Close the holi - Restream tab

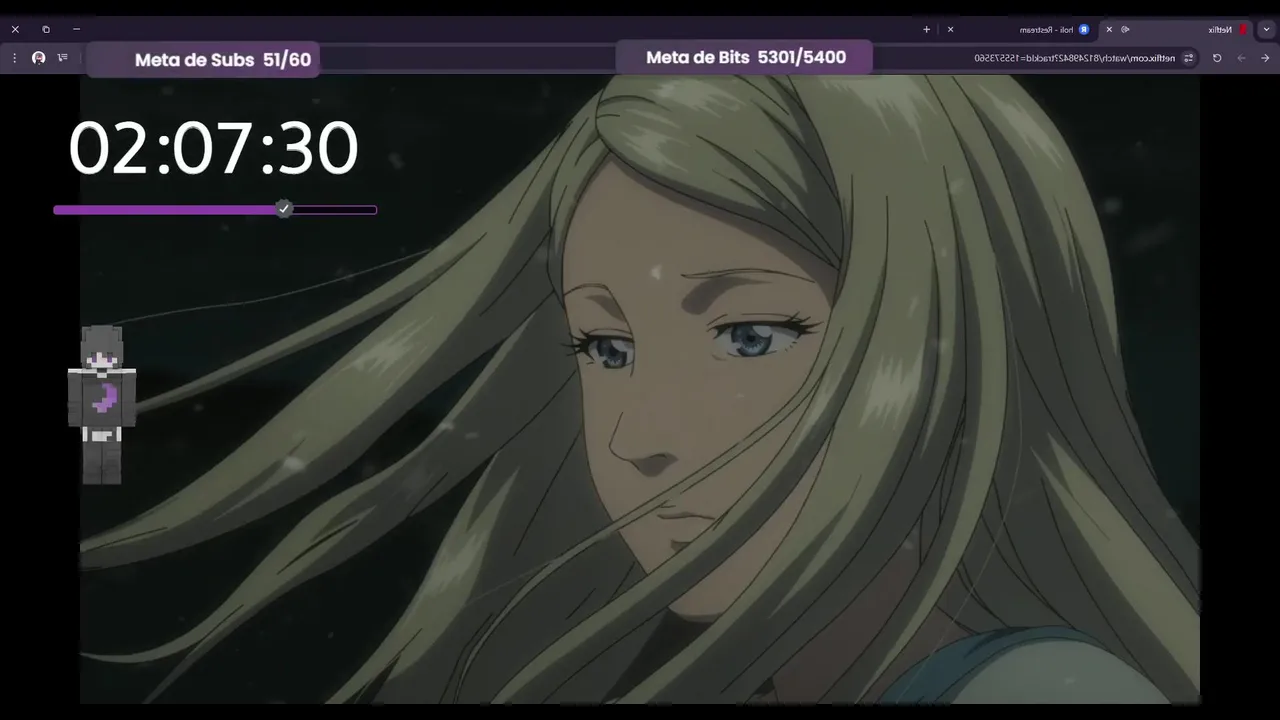[x=950, y=29]
